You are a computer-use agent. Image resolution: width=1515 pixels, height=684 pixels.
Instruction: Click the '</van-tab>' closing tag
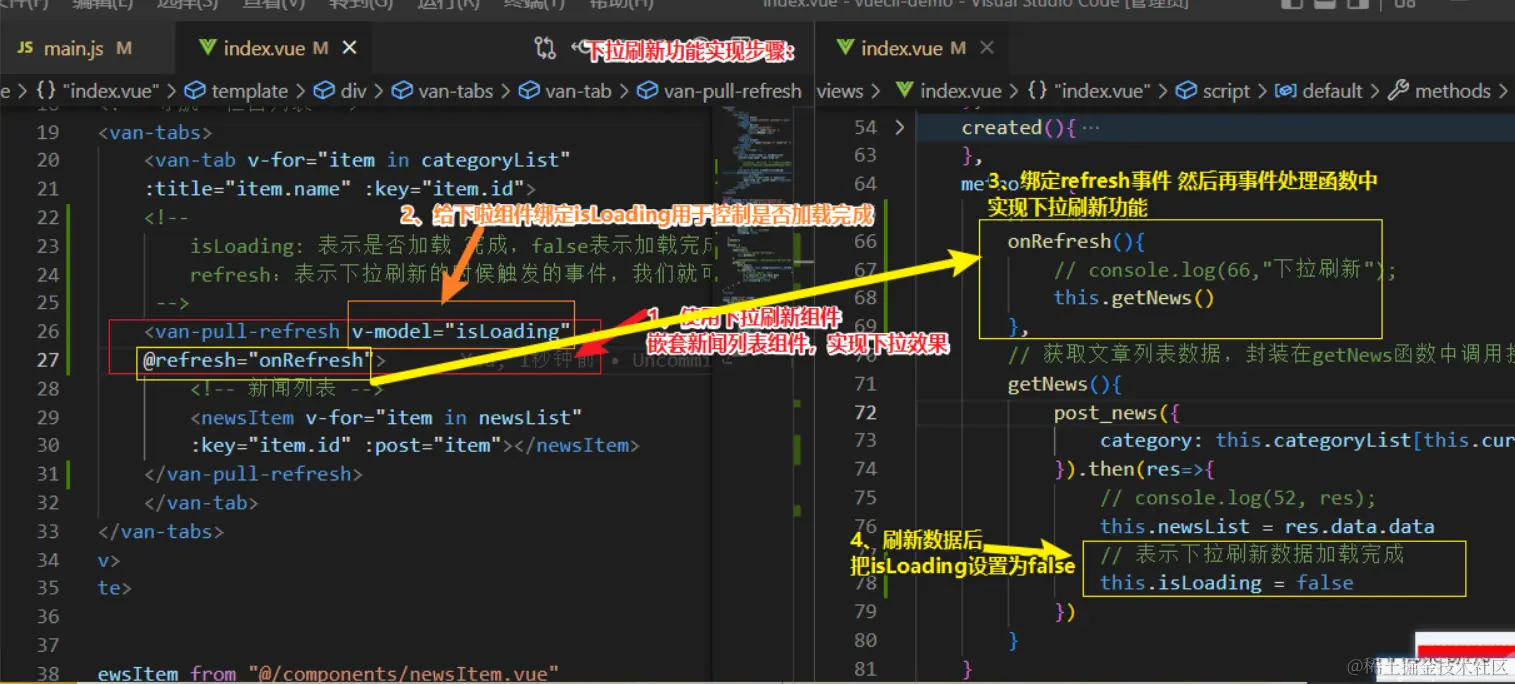pos(201,502)
